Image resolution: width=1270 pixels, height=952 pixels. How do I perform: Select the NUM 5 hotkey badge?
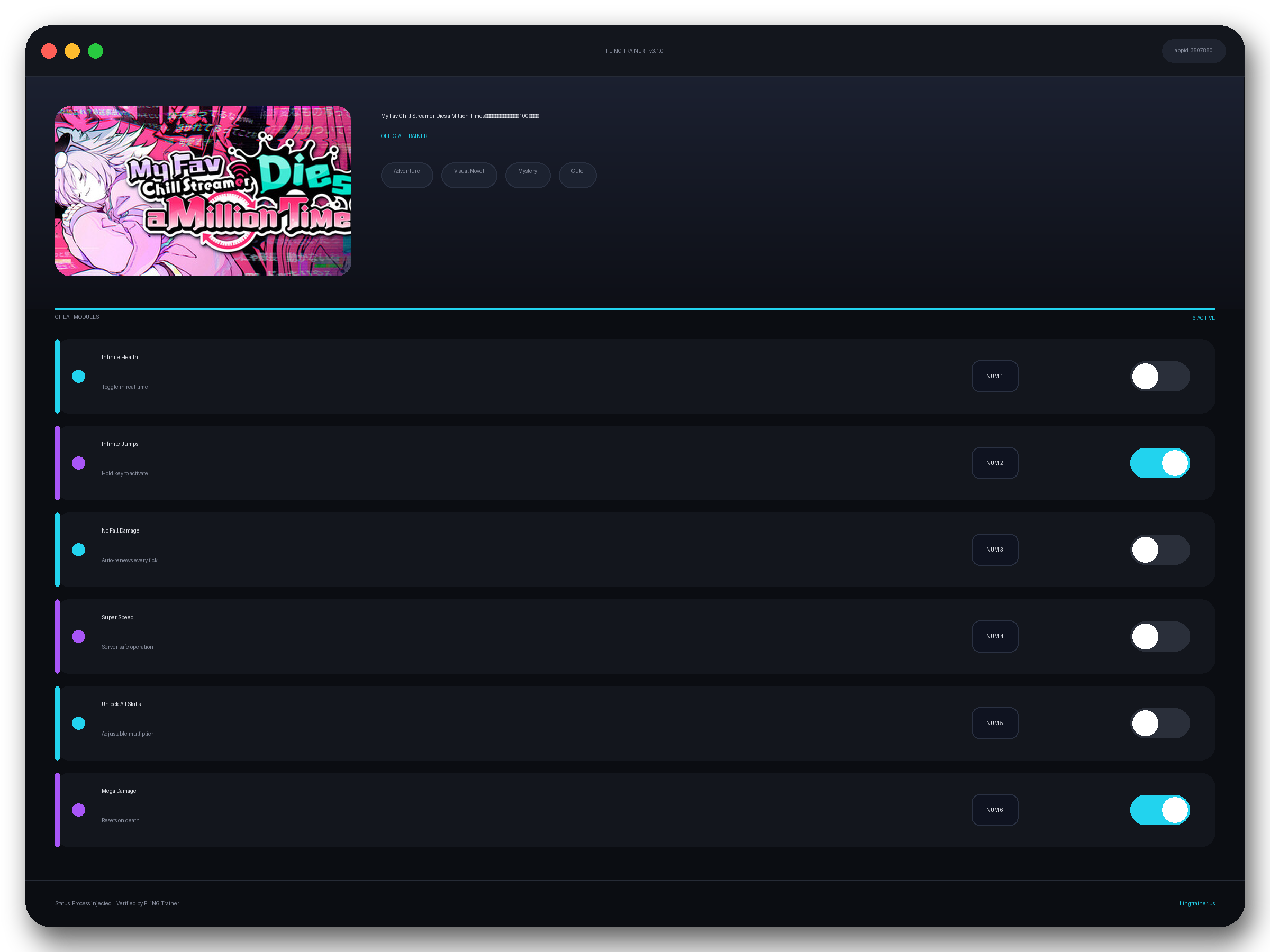coord(994,723)
